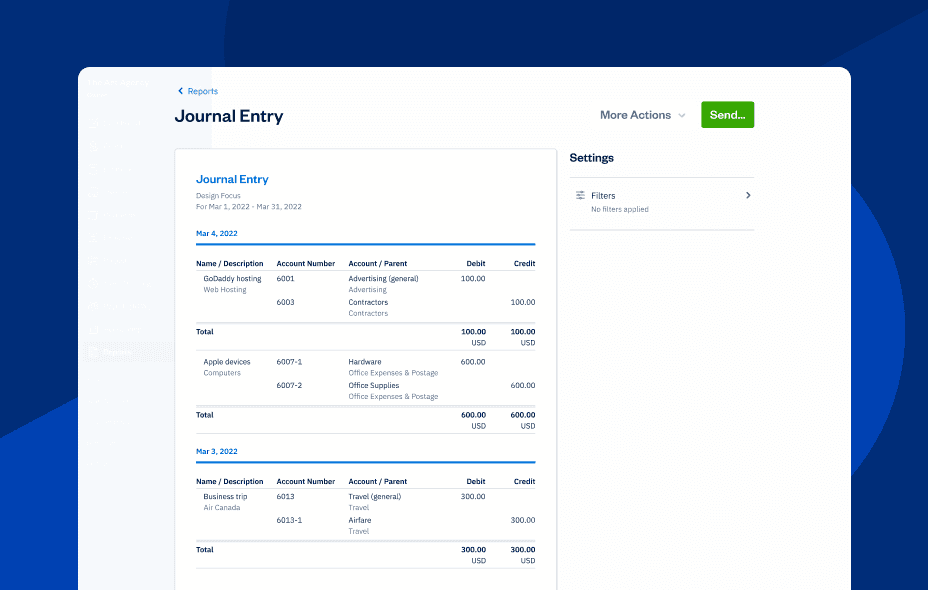Viewport: 928px width, 590px height.
Task: Click account number 6013-1
Action: coord(289,521)
